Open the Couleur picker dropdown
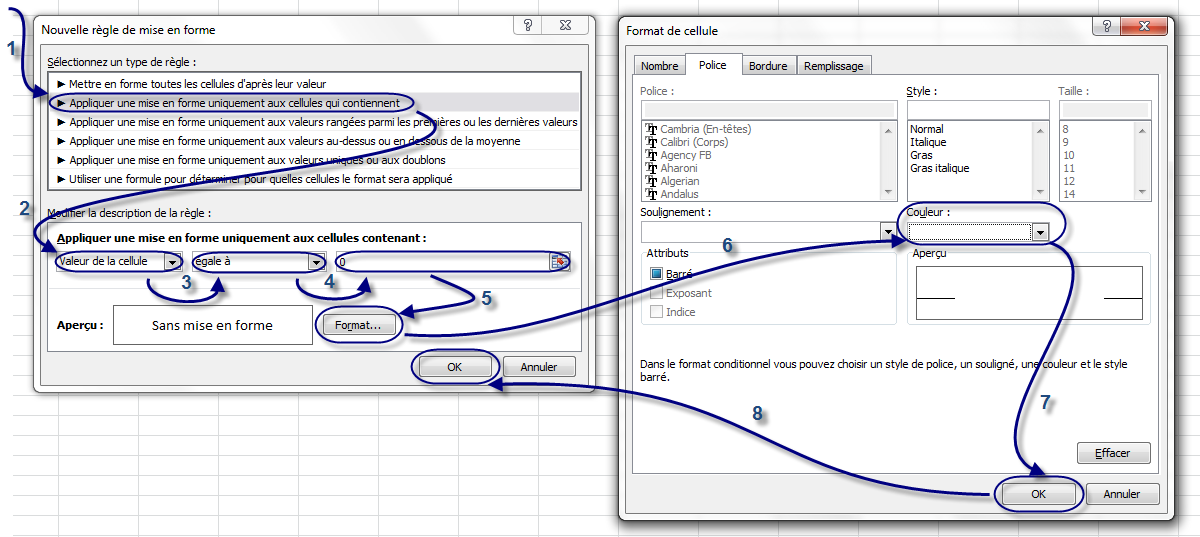1200x537 pixels. tap(1040, 232)
